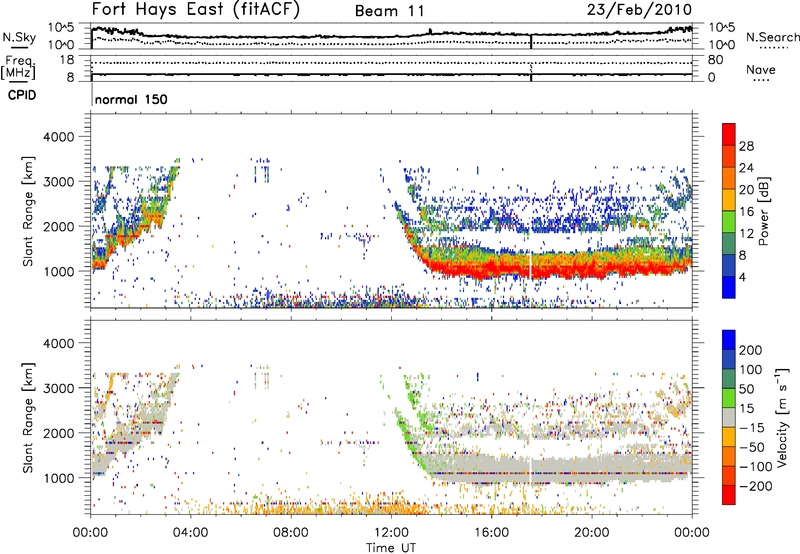Click the red bottom of the Velocity color bar
800x554 pixels.
[729, 495]
